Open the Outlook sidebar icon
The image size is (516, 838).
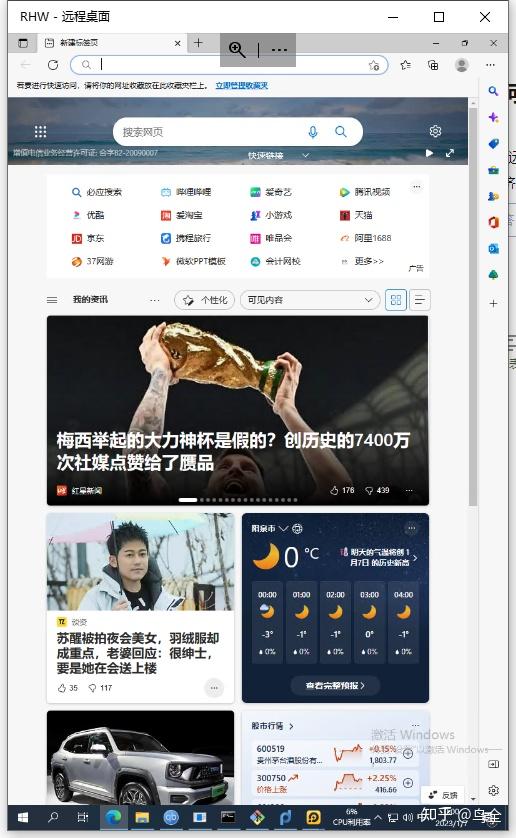[493, 249]
